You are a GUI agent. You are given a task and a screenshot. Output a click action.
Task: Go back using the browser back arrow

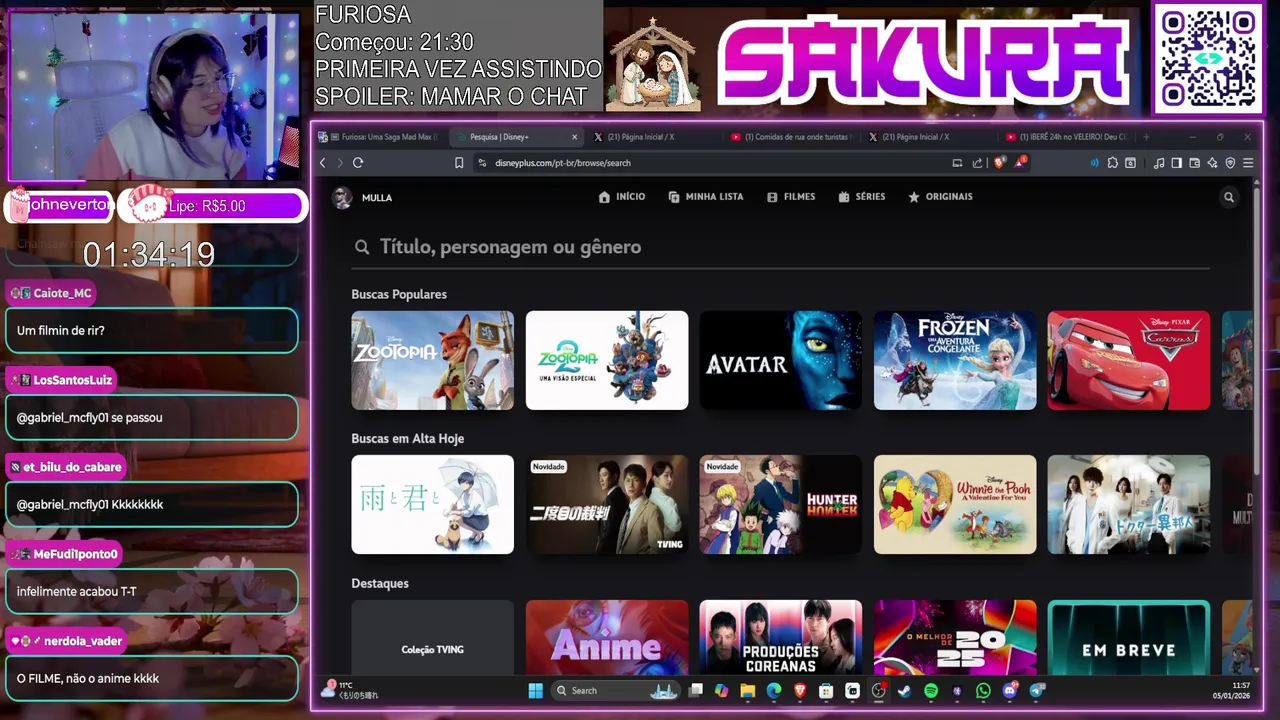pos(323,163)
